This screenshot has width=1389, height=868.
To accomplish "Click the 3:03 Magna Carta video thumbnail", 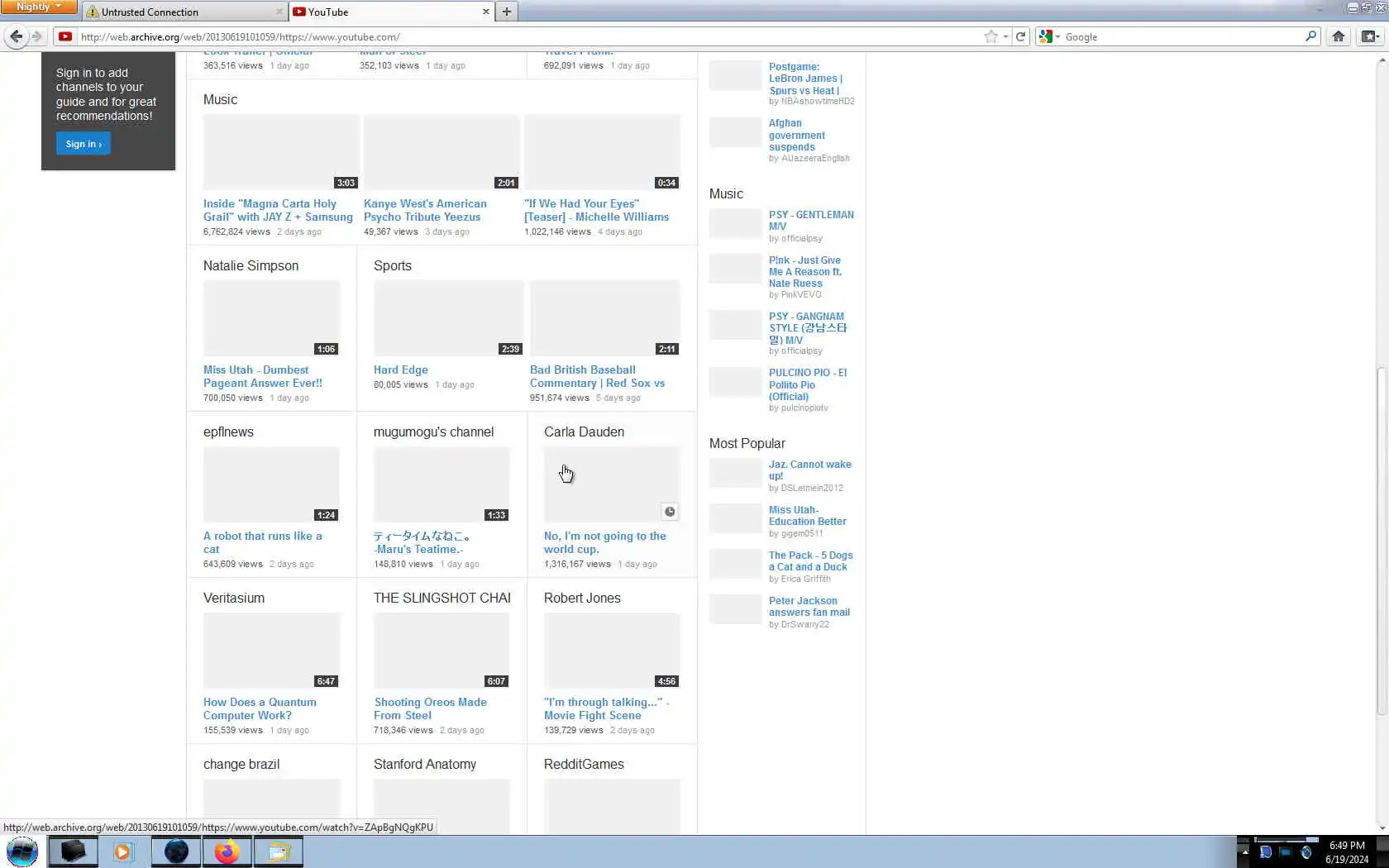I will click(281, 152).
